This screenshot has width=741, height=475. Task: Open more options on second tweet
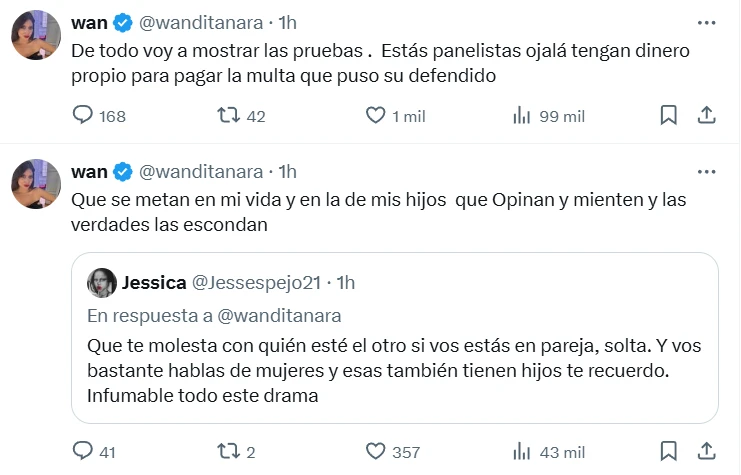click(x=705, y=171)
